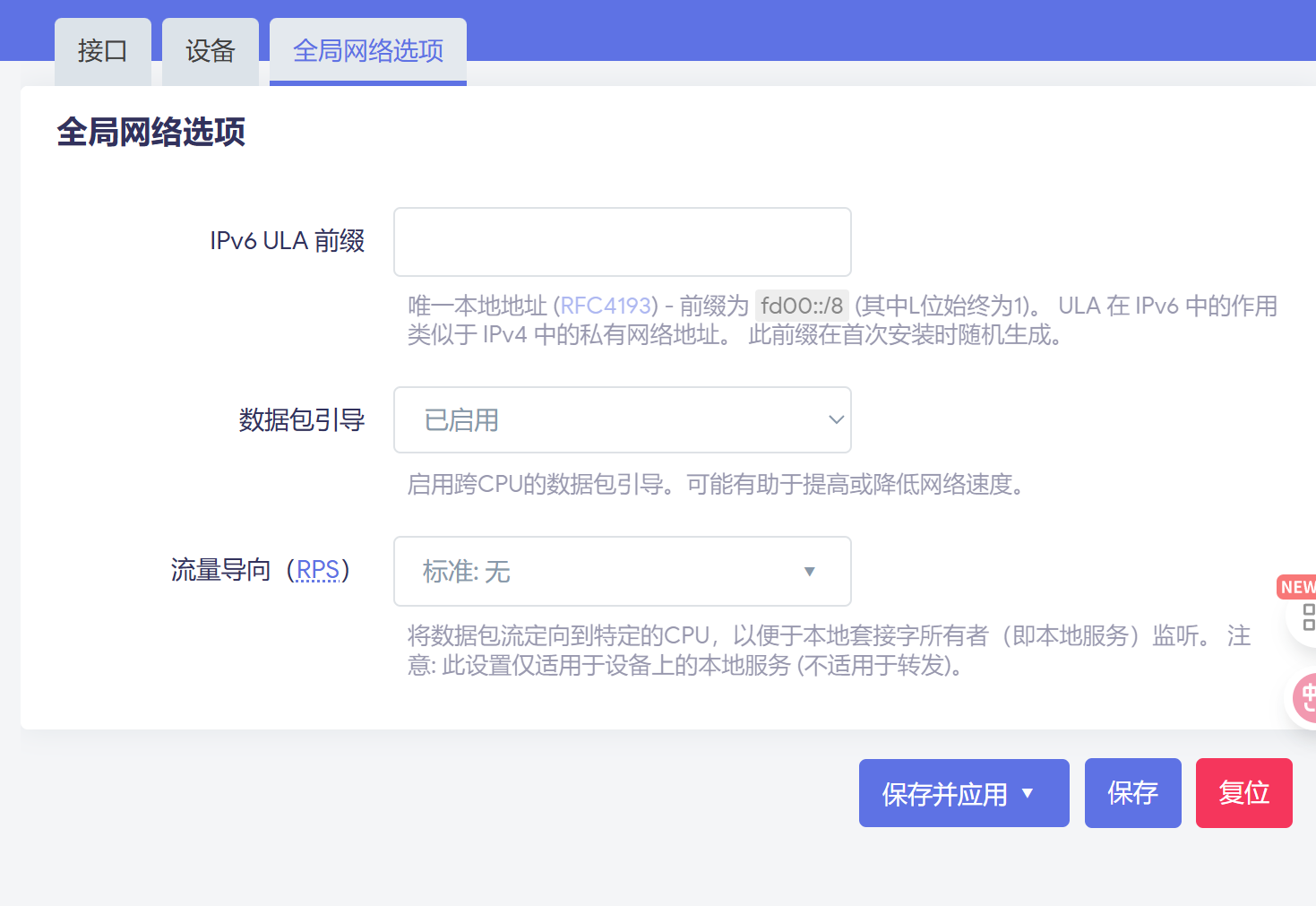Viewport: 1316px width, 906px height.
Task: Click the triangle arrow in 标准: 无 field
Action: coord(809,572)
